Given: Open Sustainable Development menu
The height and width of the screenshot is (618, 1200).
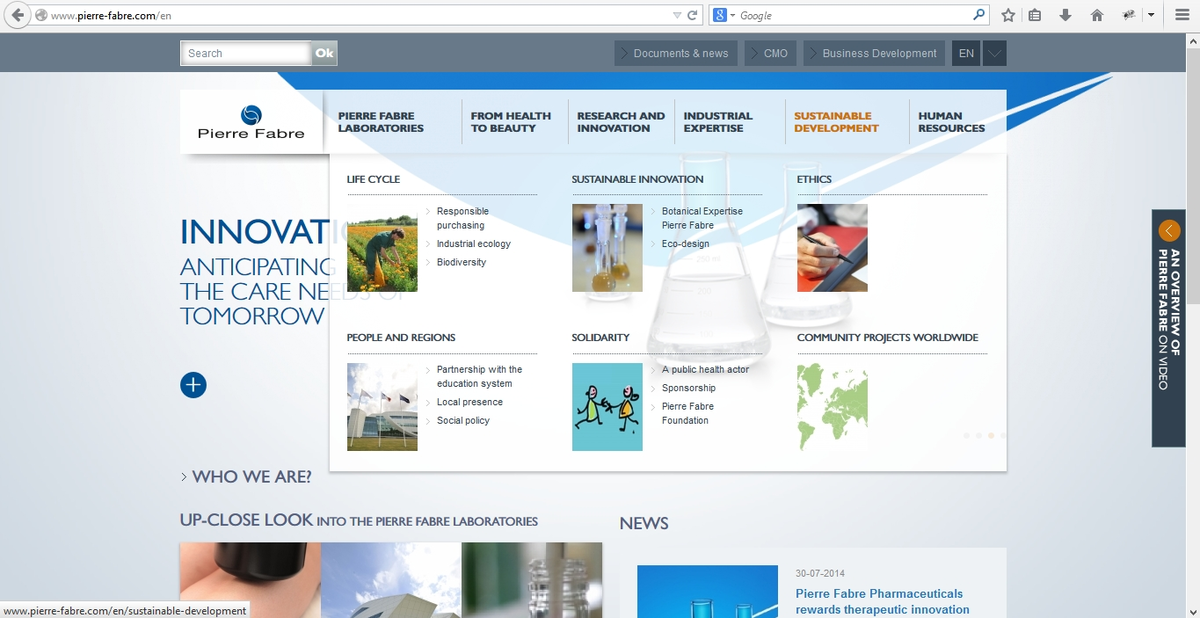Looking at the screenshot, I should point(836,122).
